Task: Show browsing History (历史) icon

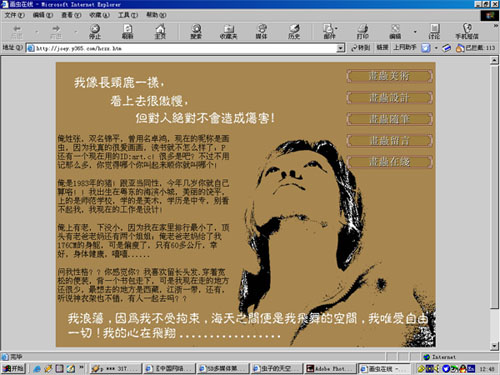Action: (294, 32)
